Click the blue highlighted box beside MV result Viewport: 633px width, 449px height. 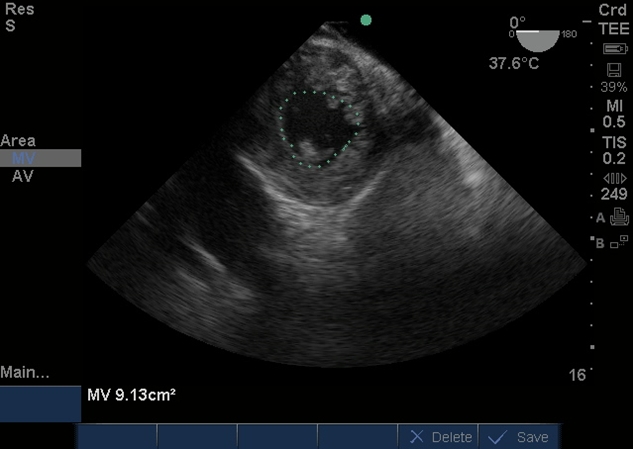tap(40, 404)
